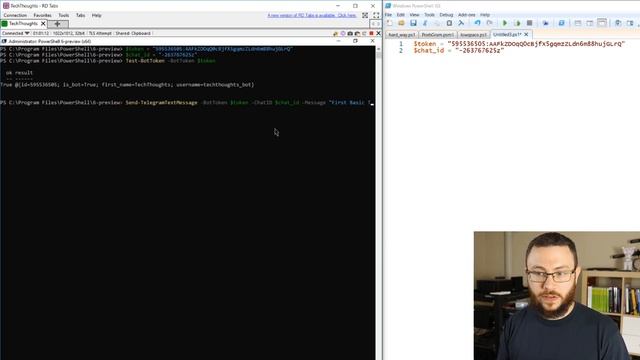Show script pane maximized layout icon
Image resolution: width=640 pixels, height=360 pixels.
[x=602, y=23]
